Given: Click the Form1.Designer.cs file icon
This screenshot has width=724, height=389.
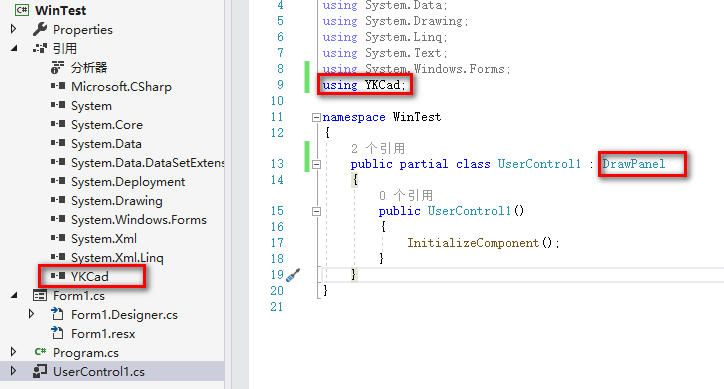Looking at the screenshot, I should pos(57,314).
